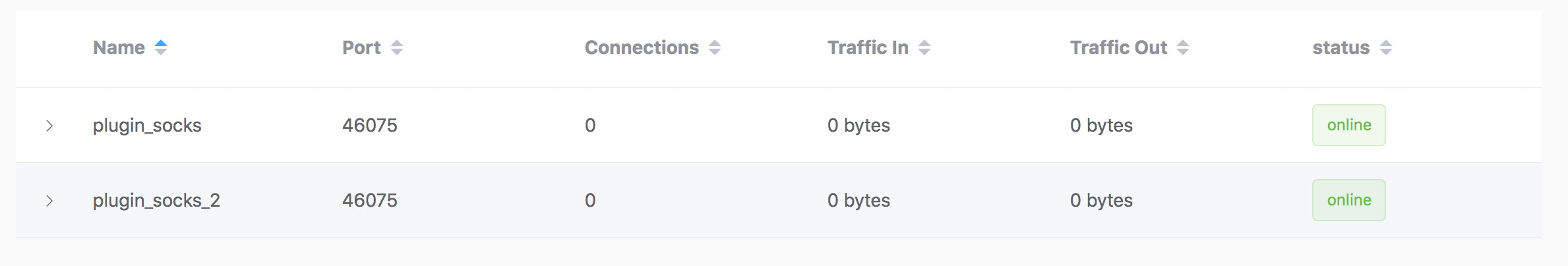Click the Name column sort icon
The width and height of the screenshot is (1568, 266).
[x=161, y=47]
